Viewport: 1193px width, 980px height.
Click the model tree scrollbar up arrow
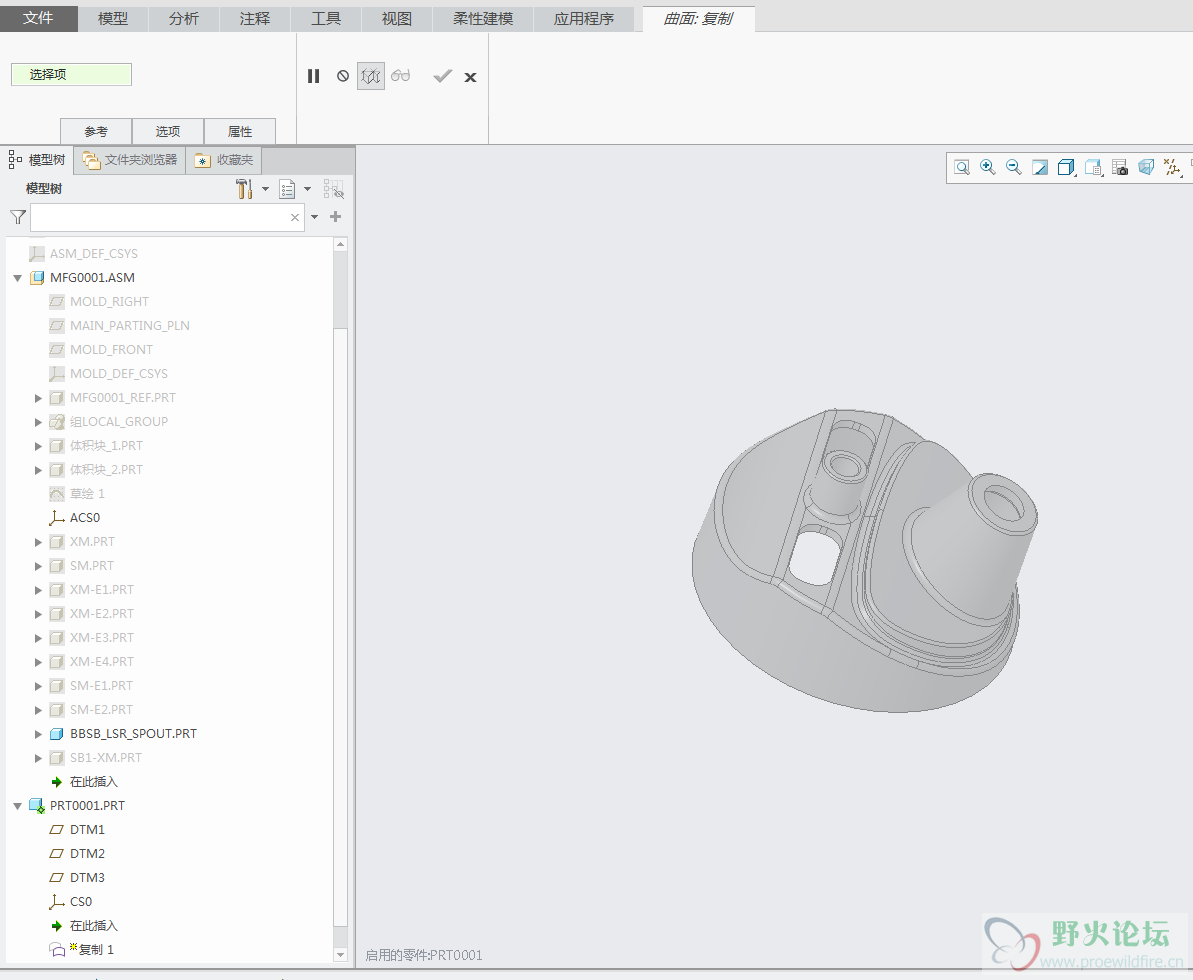[340, 244]
